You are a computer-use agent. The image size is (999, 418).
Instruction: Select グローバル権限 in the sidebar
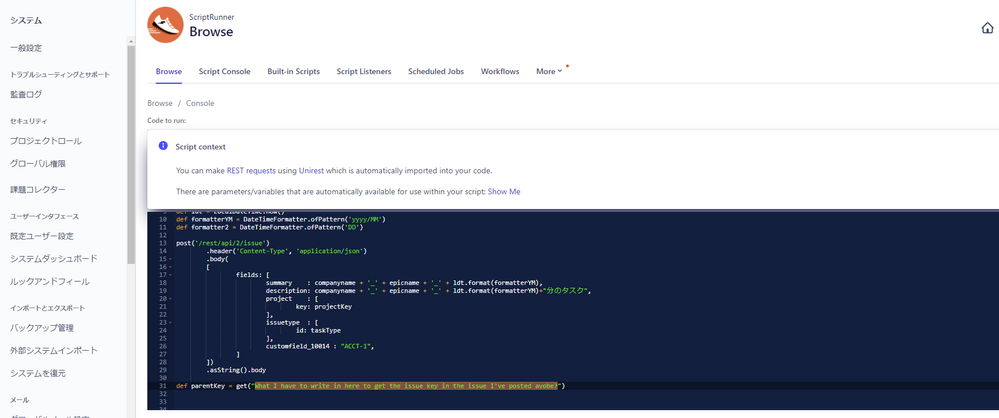(38, 164)
